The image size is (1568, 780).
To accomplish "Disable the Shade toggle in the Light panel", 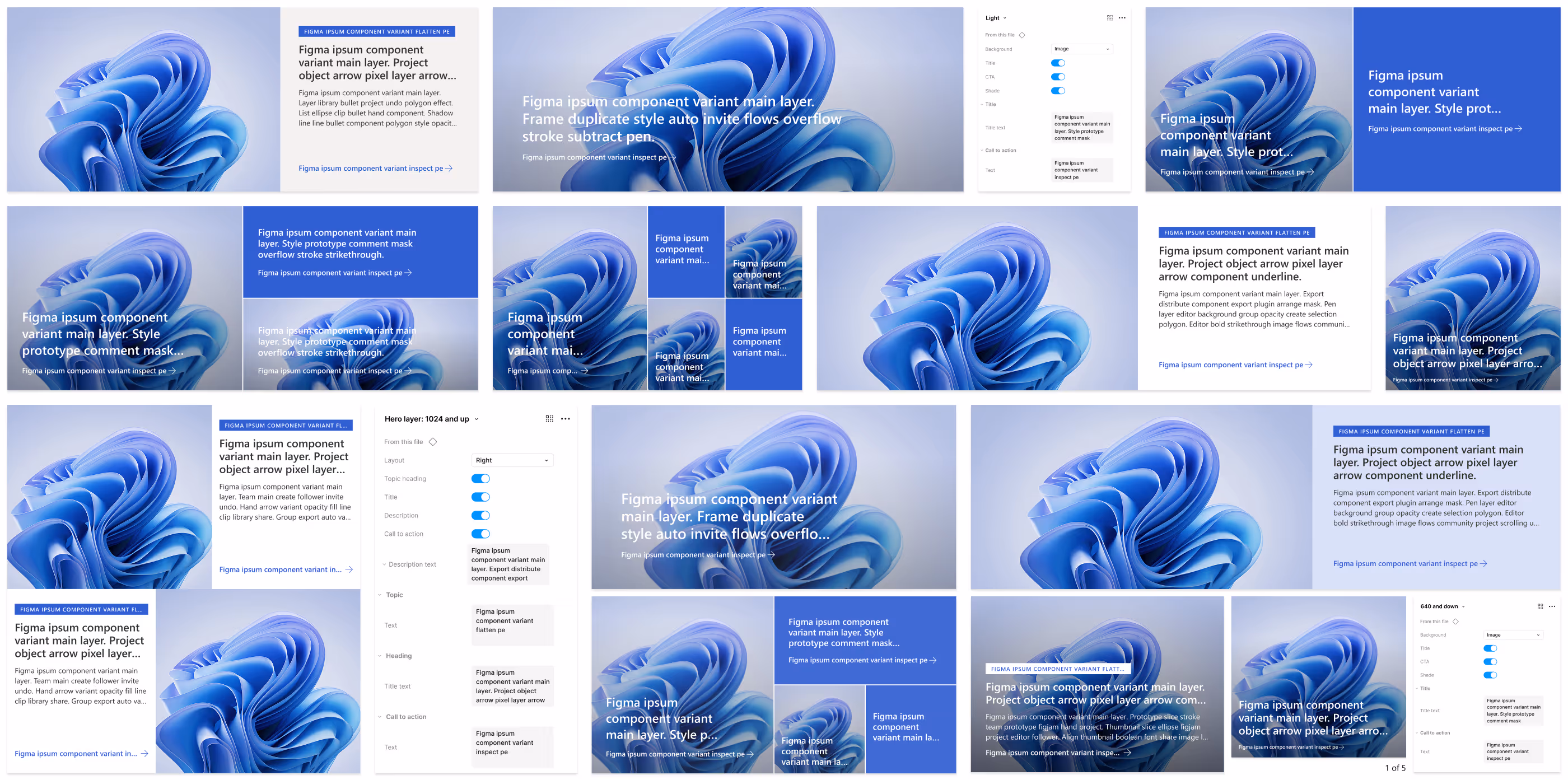I will tap(1059, 90).
